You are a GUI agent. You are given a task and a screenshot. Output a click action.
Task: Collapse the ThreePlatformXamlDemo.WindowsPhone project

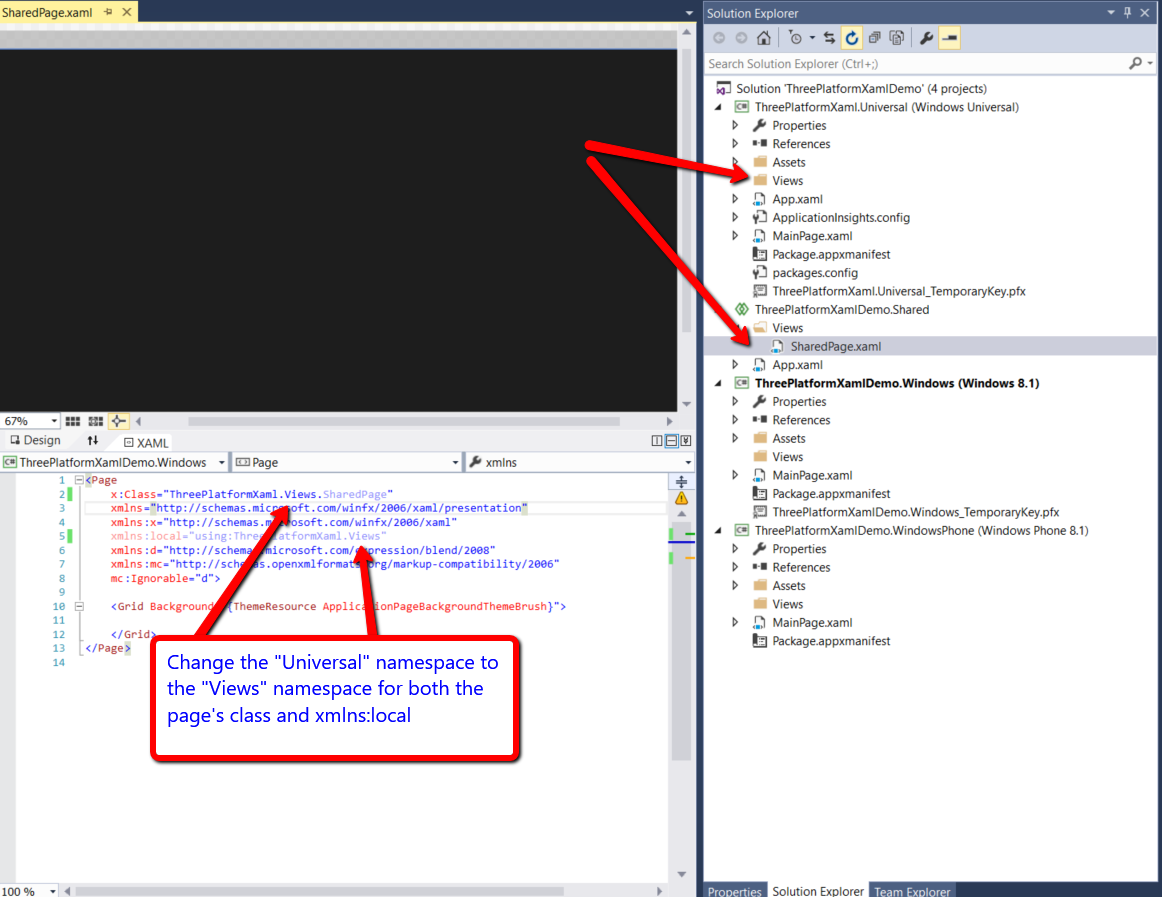click(x=718, y=531)
